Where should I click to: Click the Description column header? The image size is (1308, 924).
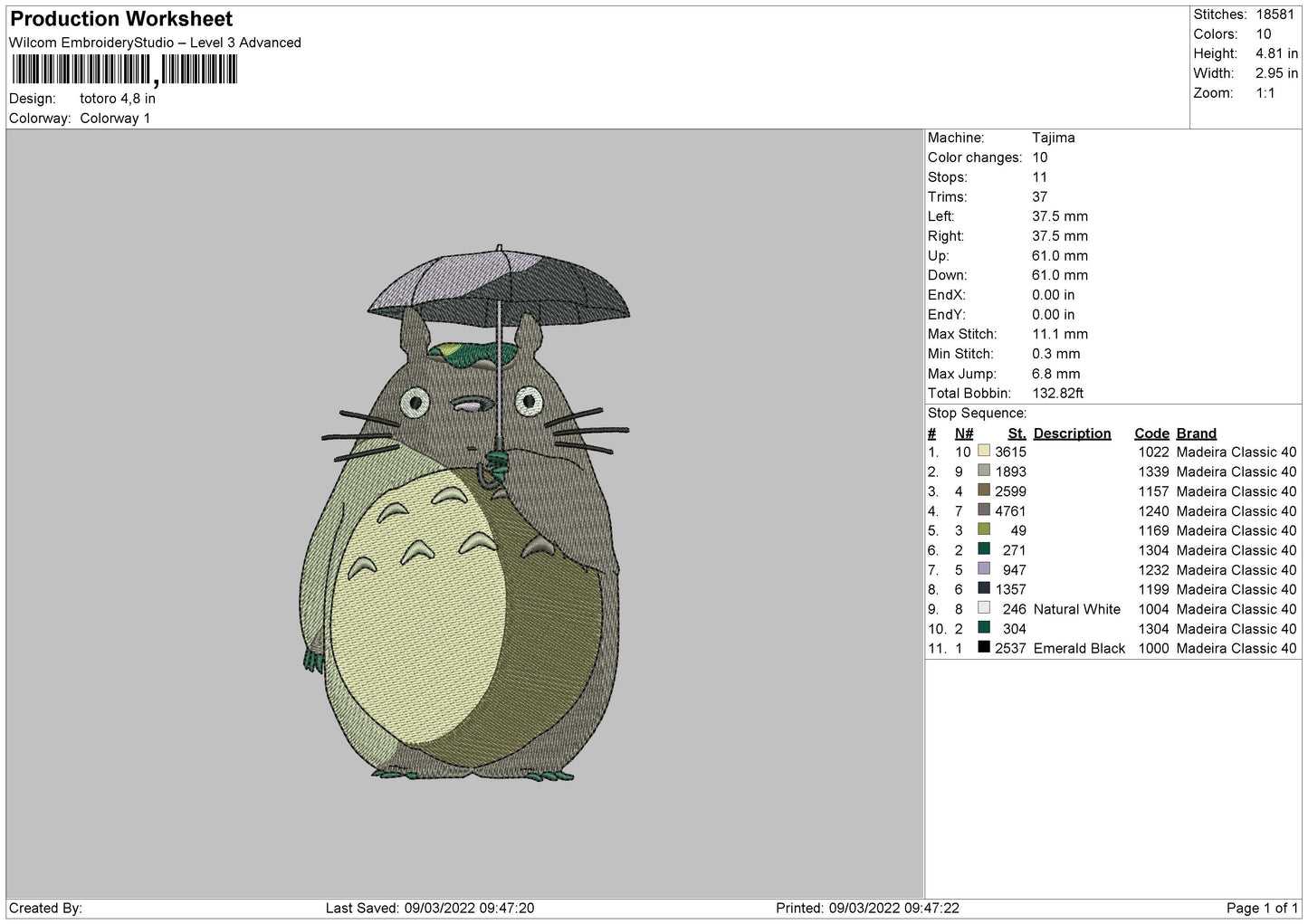(1072, 433)
